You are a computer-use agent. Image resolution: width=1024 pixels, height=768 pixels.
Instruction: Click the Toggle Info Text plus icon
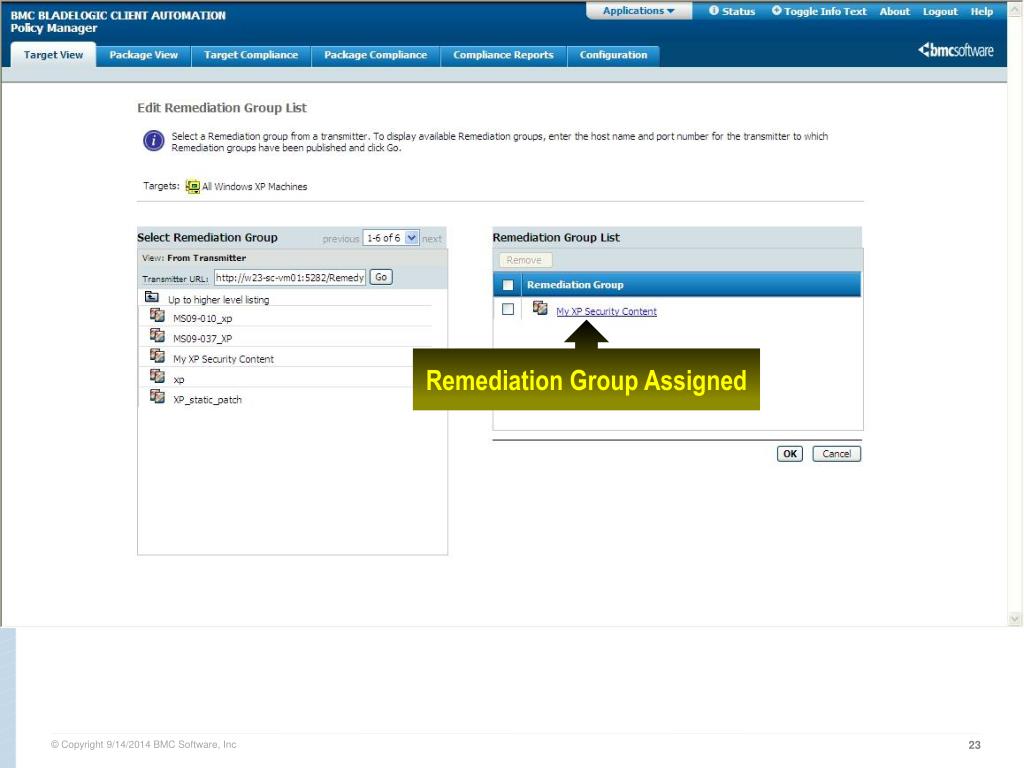pyautogui.click(x=776, y=10)
